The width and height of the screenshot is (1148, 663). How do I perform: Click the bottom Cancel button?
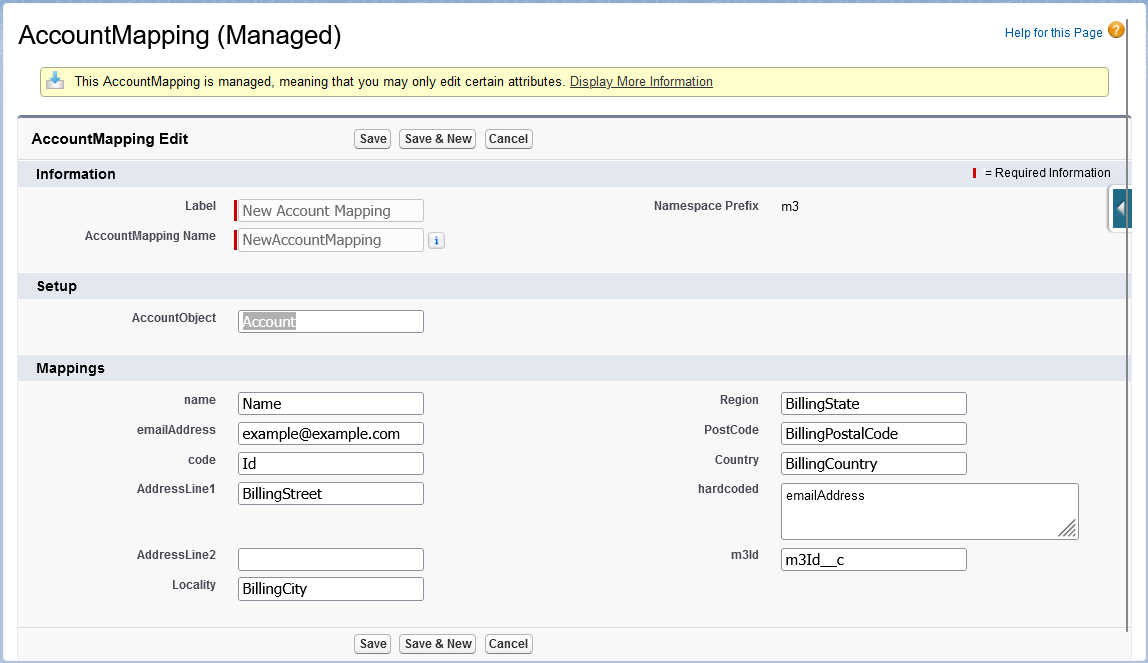508,644
